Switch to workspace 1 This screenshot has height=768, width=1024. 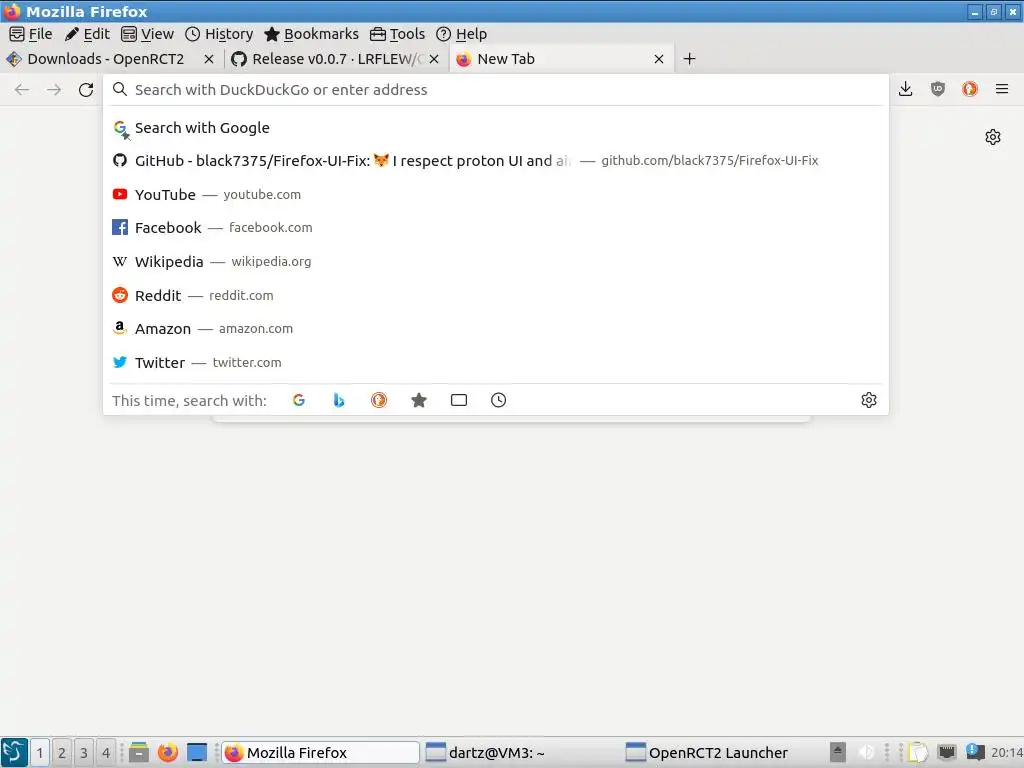point(39,752)
